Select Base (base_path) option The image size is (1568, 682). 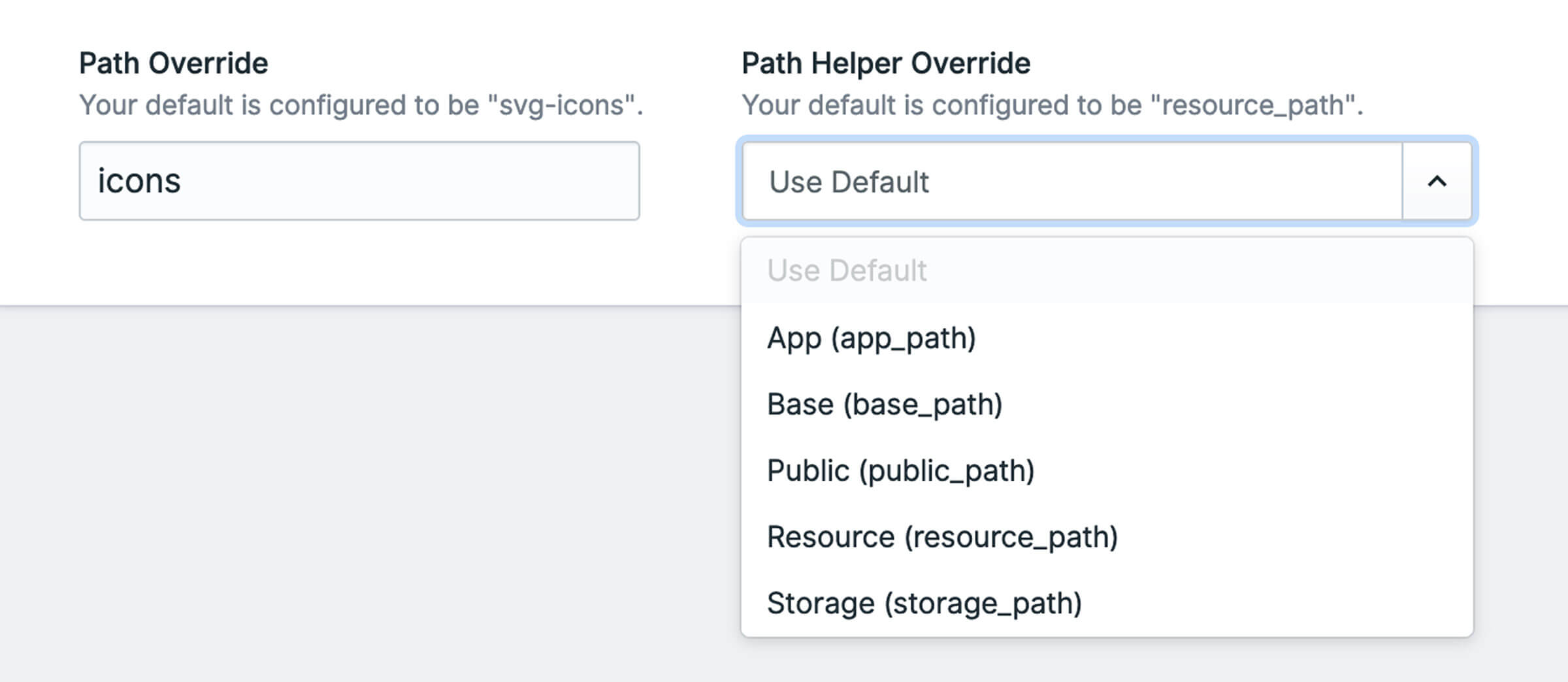tap(884, 404)
